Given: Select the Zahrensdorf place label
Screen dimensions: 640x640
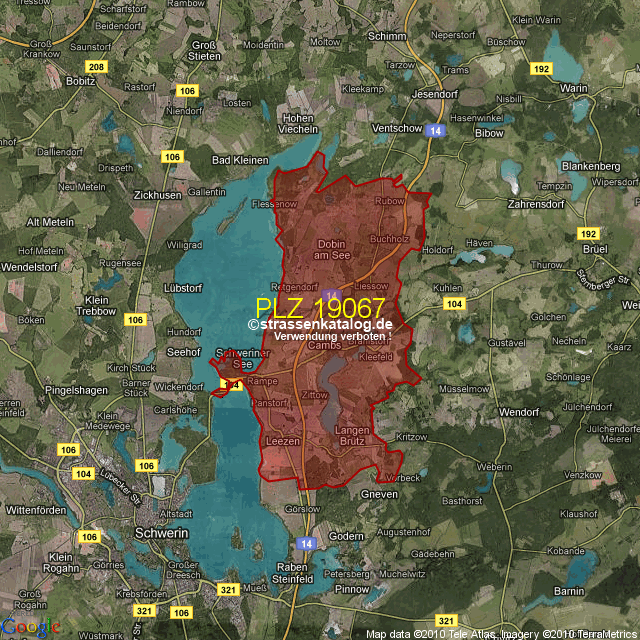Looking at the screenshot, I should 536,204.
